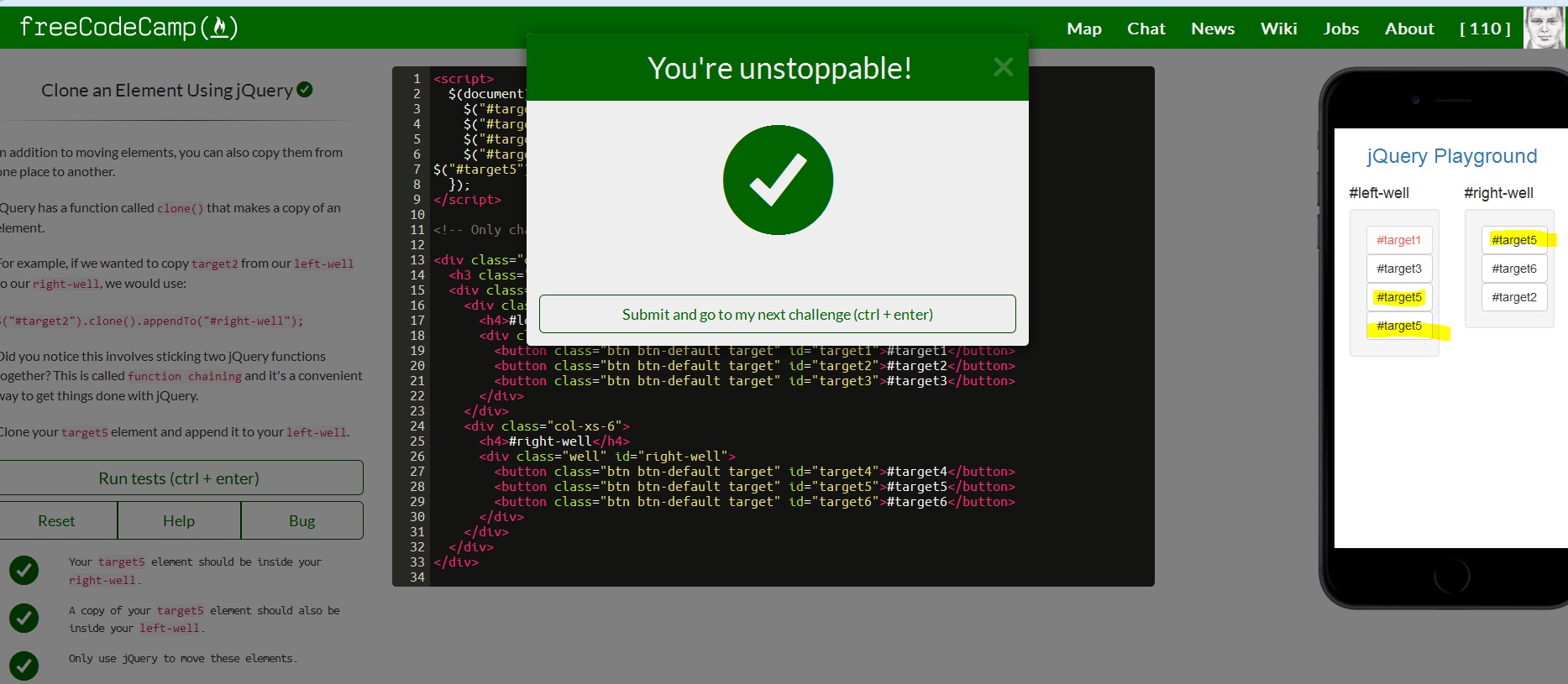Click #target1 button in phone preview

click(x=1398, y=240)
